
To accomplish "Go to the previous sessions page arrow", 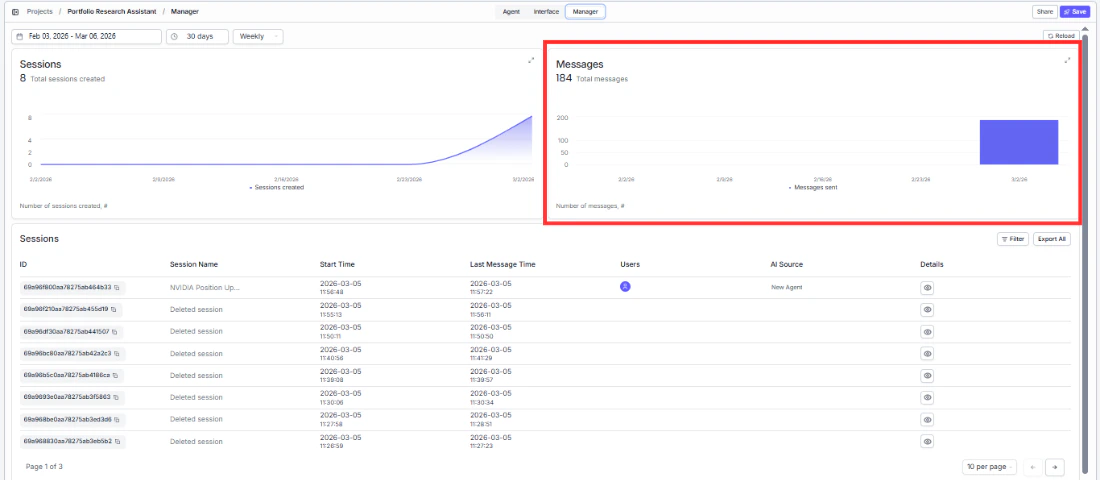I will [x=1033, y=467].
